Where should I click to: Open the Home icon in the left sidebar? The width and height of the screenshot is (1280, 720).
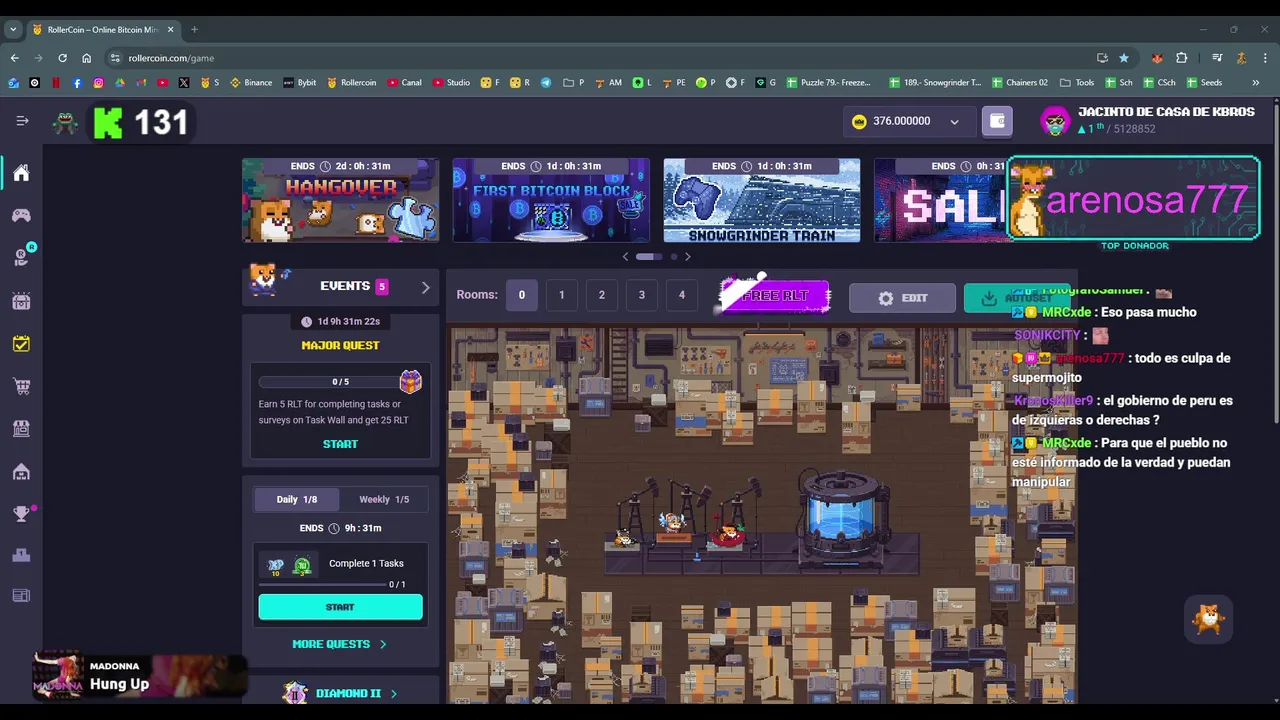[x=21, y=173]
